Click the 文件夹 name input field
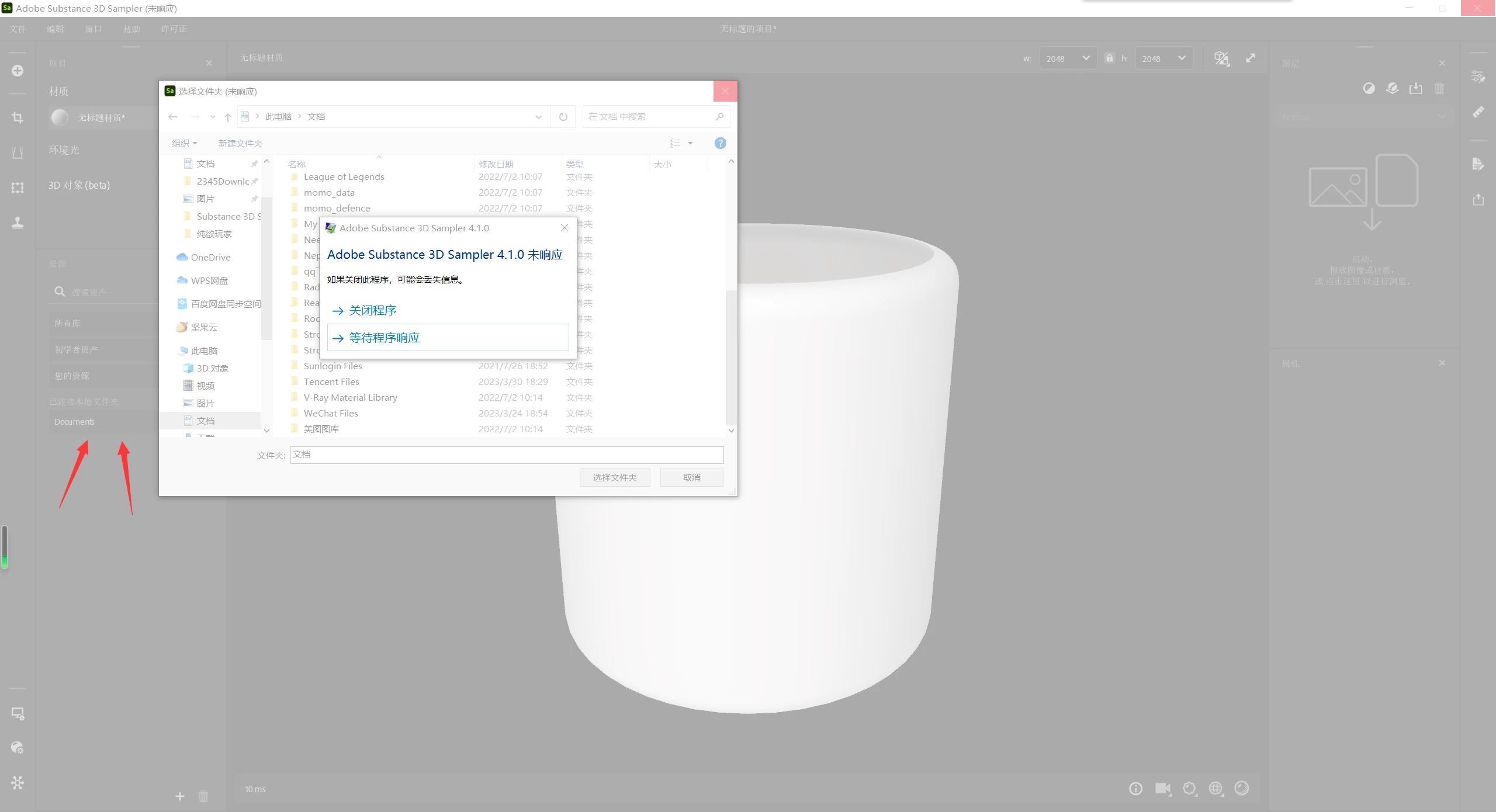Screen dimensions: 1496x812 (506, 455)
